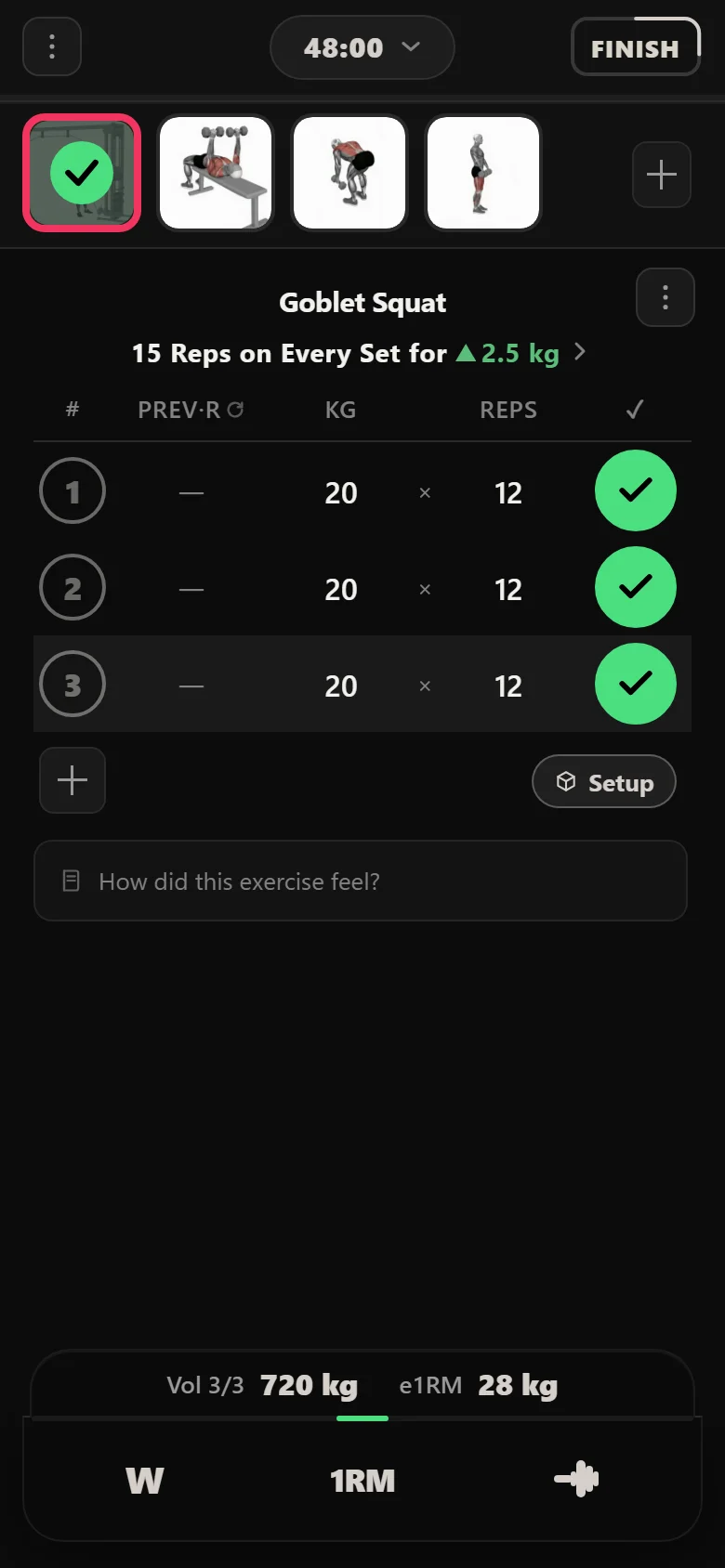Add a new exercise with plus icon
Image resolution: width=725 pixels, height=1568 pixels.
click(x=662, y=175)
